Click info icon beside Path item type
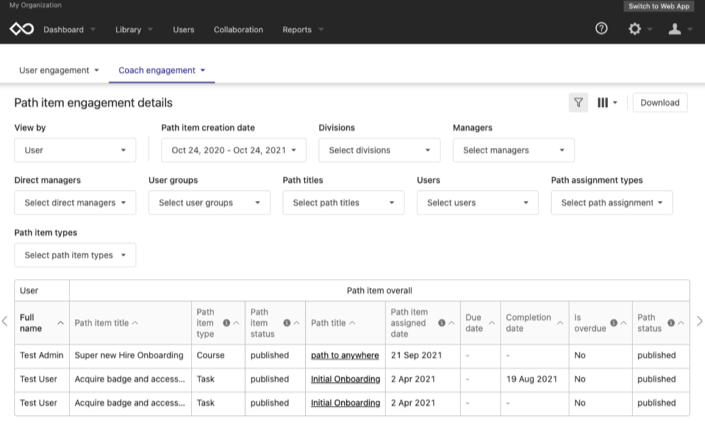 pos(227,323)
